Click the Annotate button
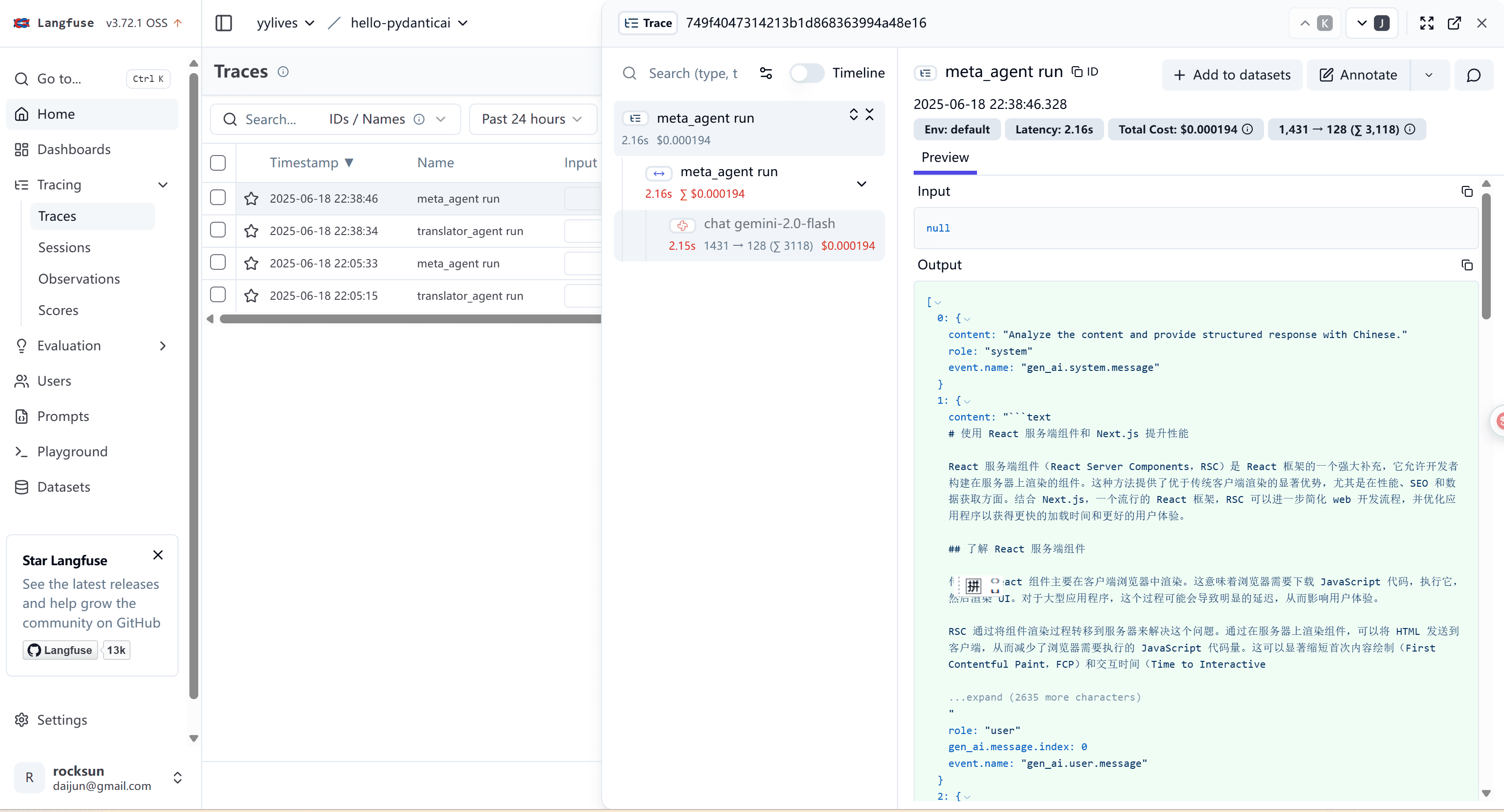This screenshot has height=812, width=1504. [1358, 75]
